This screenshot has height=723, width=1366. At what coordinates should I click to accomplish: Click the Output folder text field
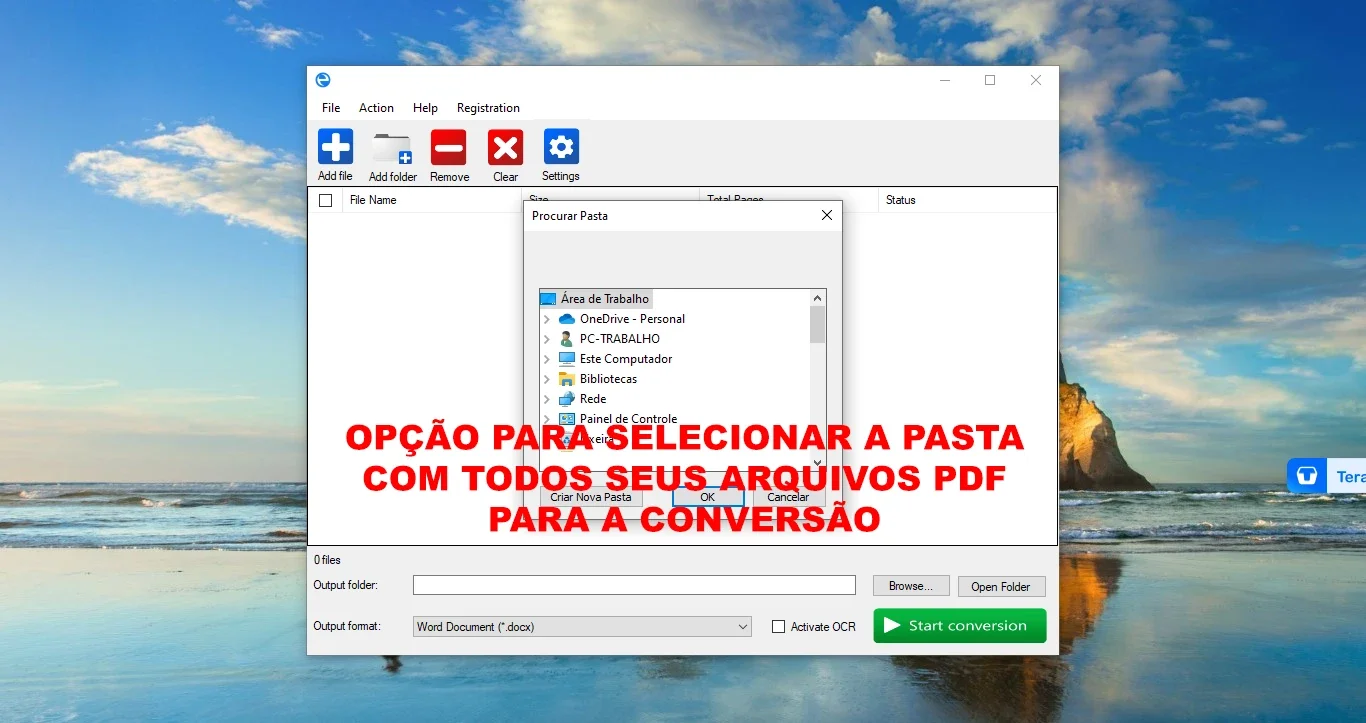pyautogui.click(x=634, y=585)
